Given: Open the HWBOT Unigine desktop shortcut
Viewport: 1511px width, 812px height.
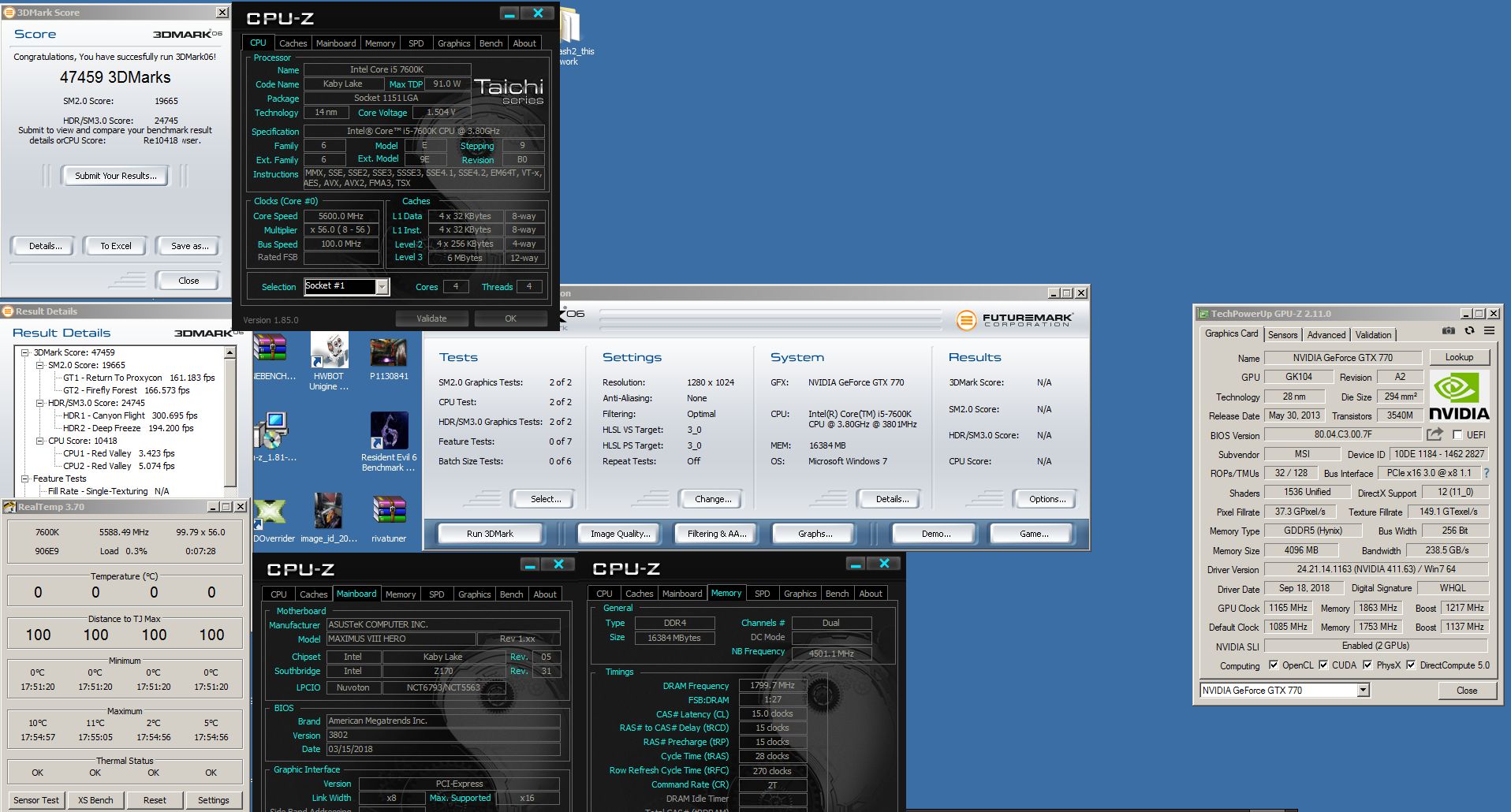Looking at the screenshot, I should pos(329,351).
